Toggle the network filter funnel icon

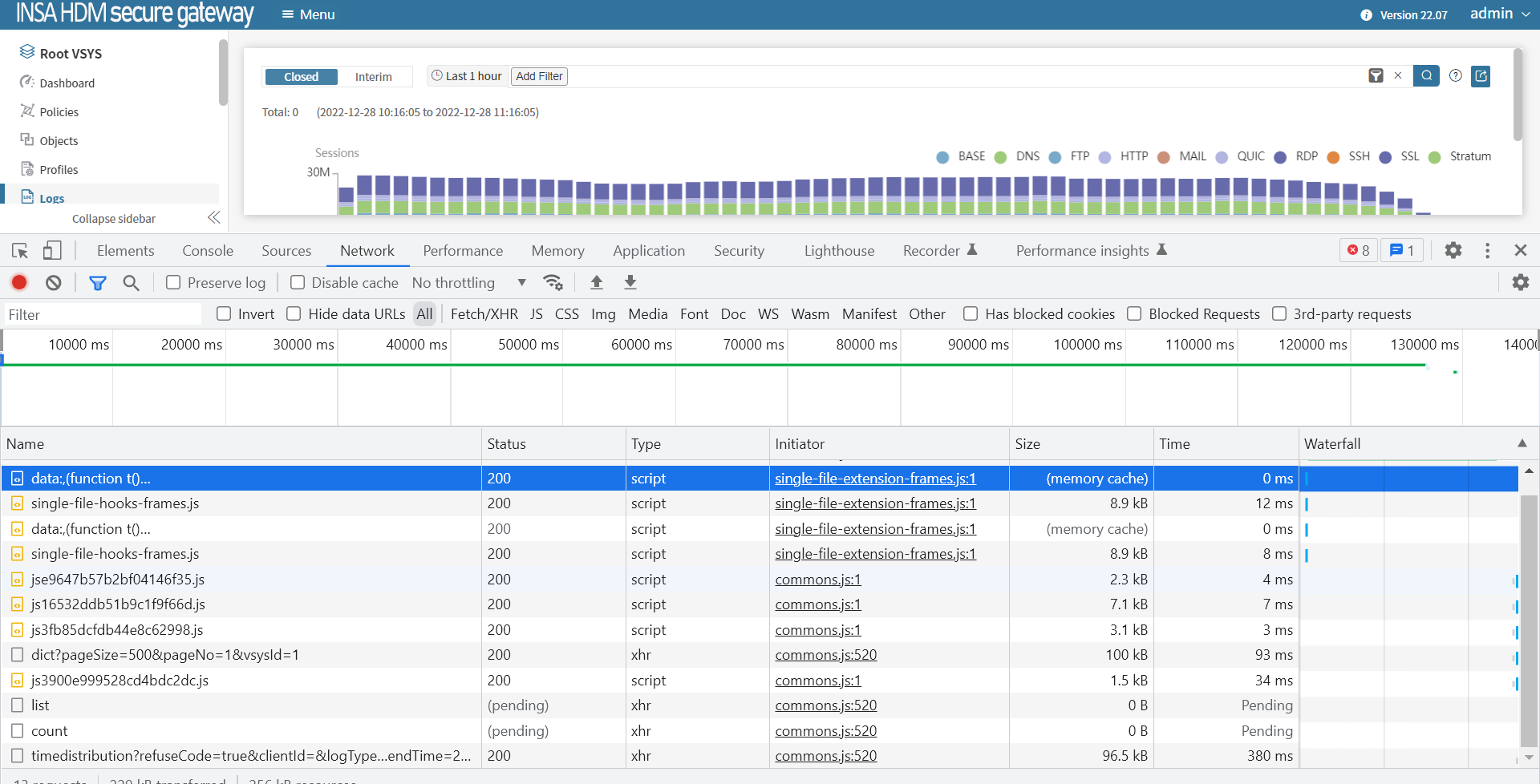point(97,282)
